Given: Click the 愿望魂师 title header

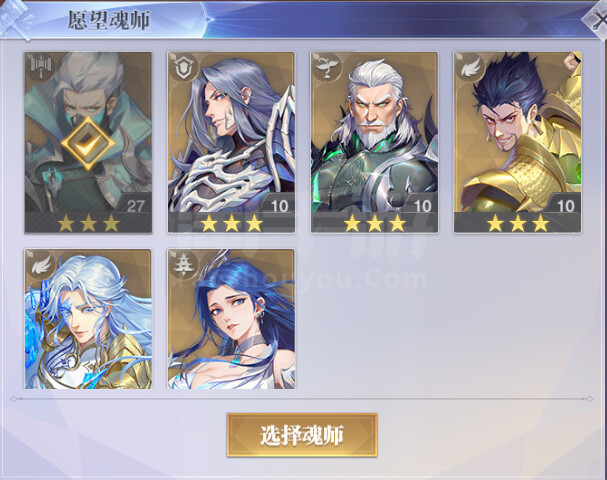Looking at the screenshot, I should 109,20.
